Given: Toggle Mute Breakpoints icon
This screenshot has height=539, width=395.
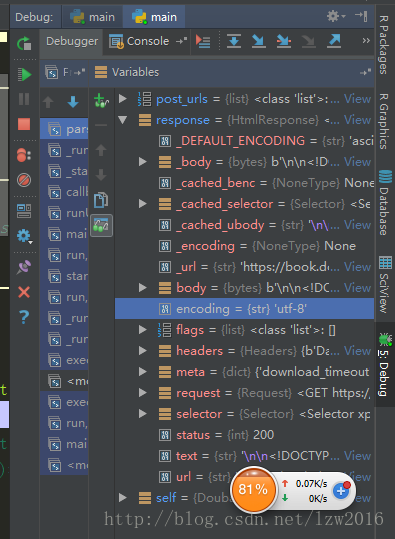Looking at the screenshot, I should 24,180.
